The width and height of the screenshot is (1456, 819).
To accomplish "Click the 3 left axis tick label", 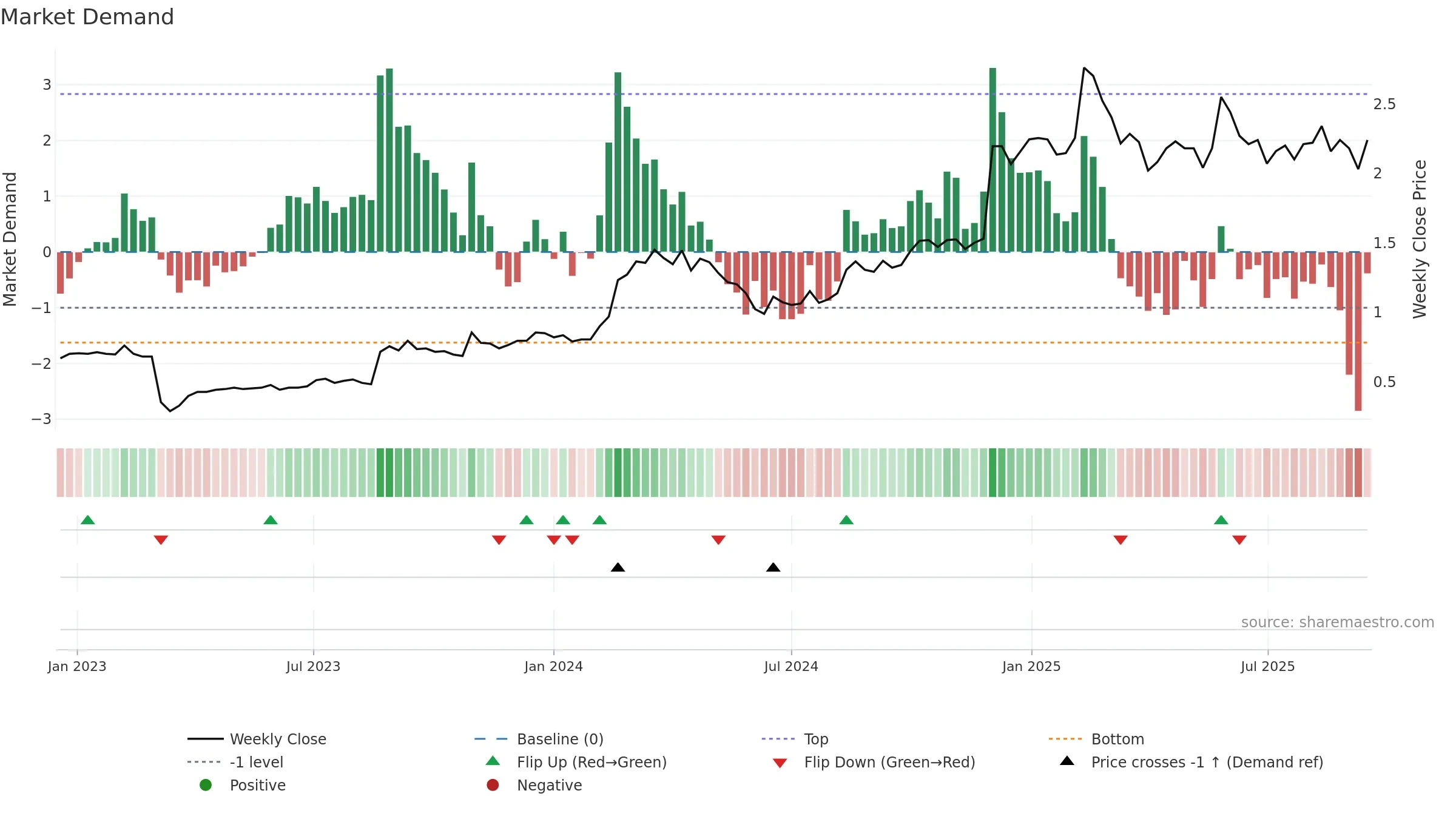I will point(47,84).
